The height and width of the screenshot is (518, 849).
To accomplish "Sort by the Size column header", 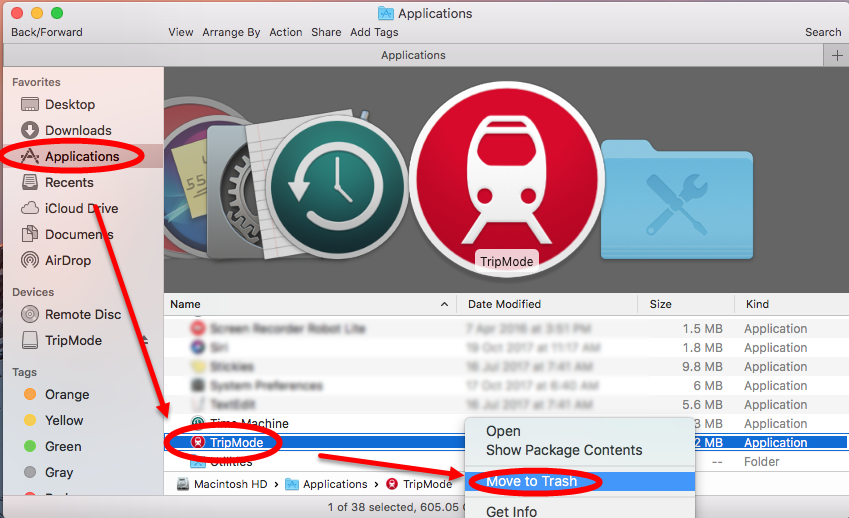I will tap(661, 304).
